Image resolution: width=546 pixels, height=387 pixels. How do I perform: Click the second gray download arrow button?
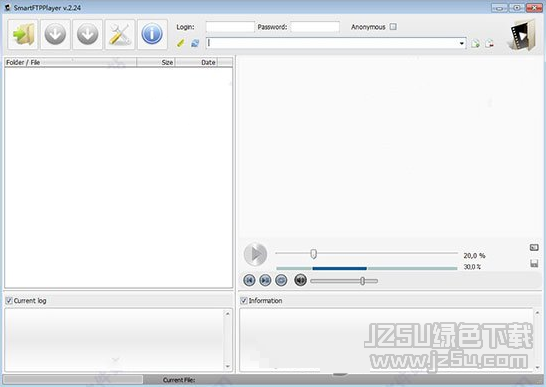[87, 34]
